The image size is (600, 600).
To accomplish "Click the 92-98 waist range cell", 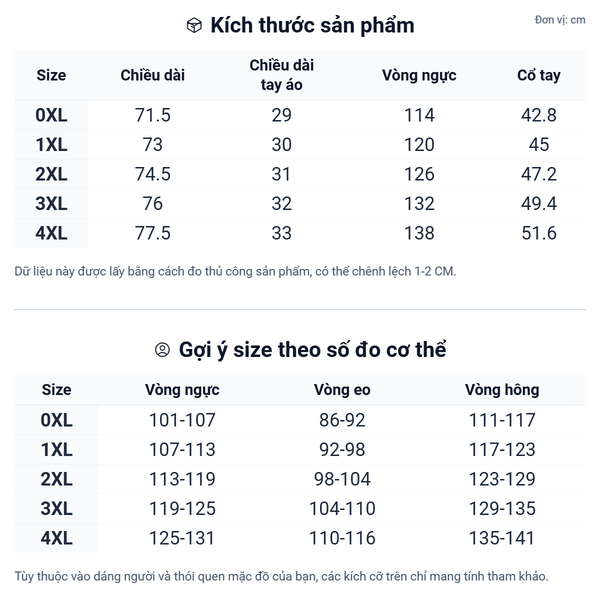I will tap(342, 449).
